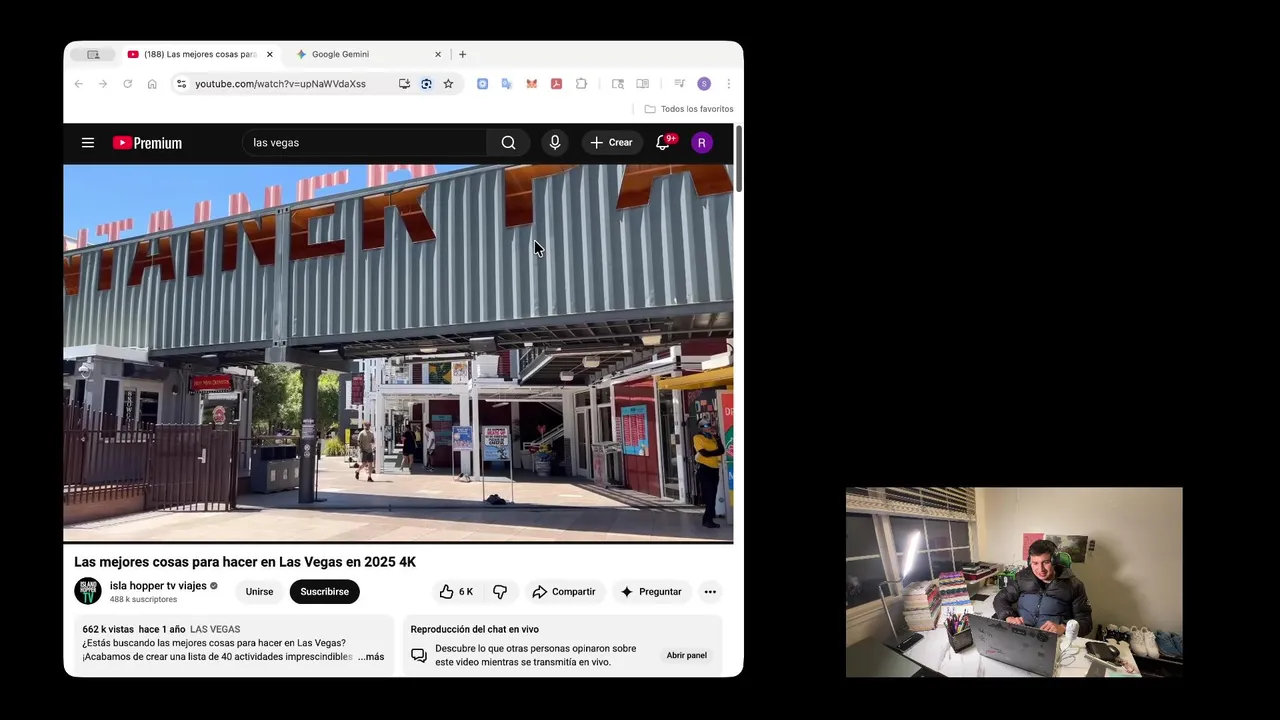Start voice search with microphone icon

[x=555, y=143]
